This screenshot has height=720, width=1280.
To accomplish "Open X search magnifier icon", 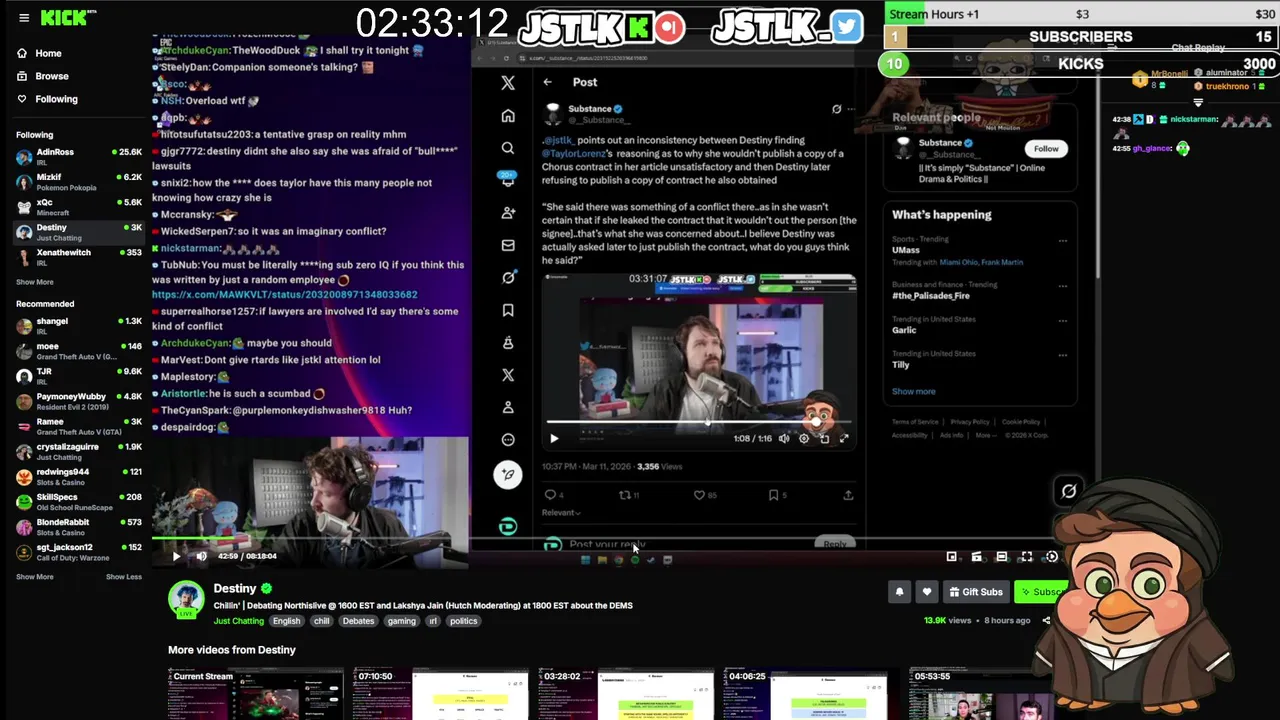I will (x=508, y=148).
